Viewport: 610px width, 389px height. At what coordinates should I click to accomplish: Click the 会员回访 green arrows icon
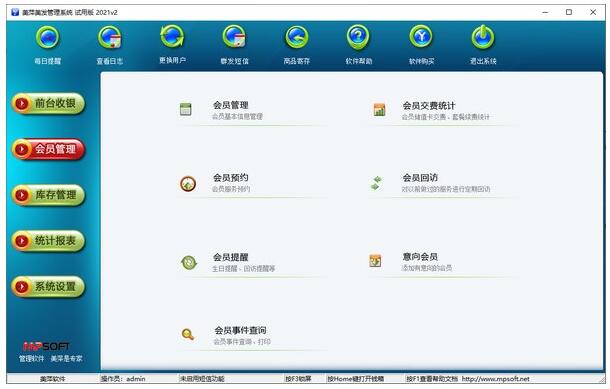coord(376,183)
